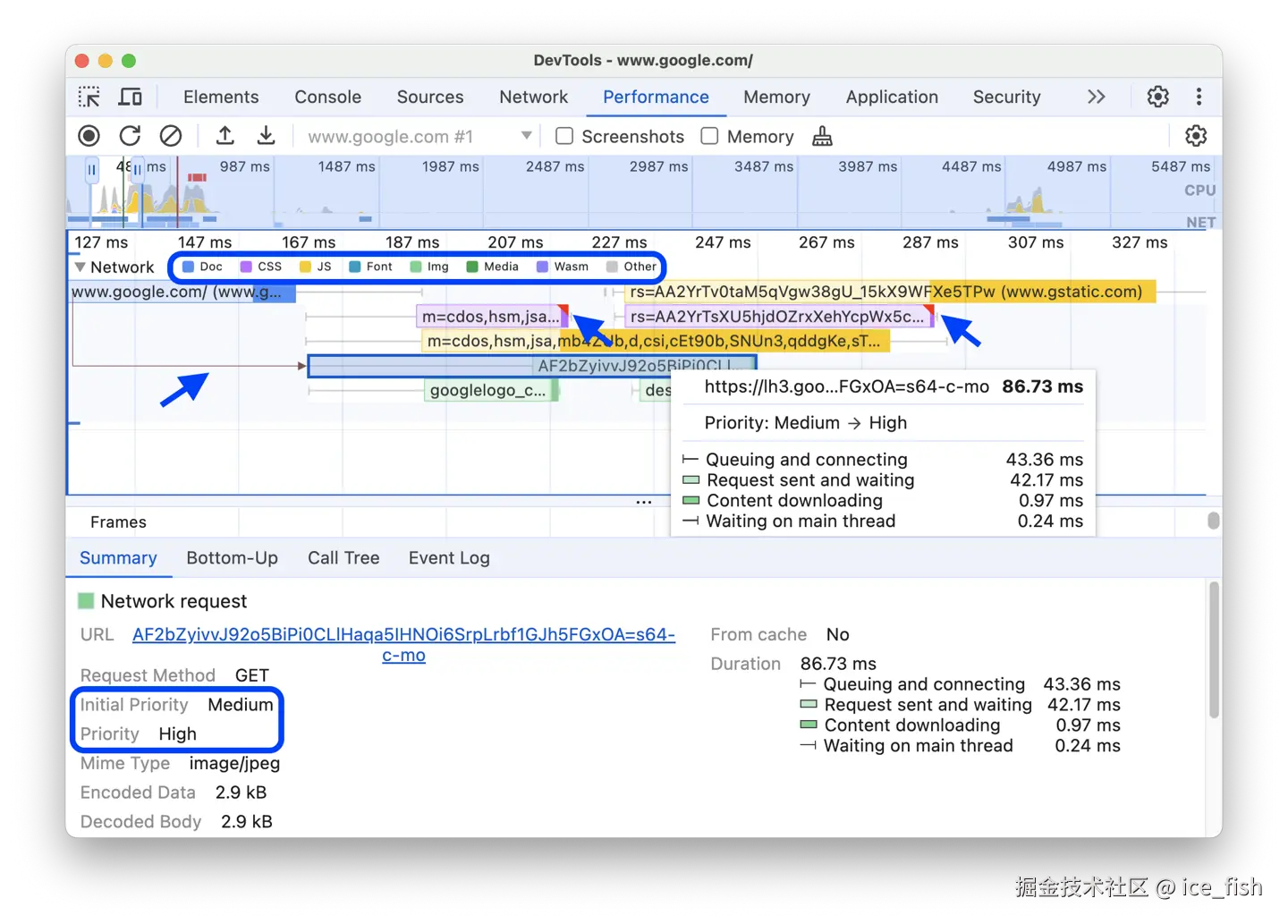Open DevTools settings gear in tab bar
The width and height of the screenshot is (1288, 924).
1157,97
